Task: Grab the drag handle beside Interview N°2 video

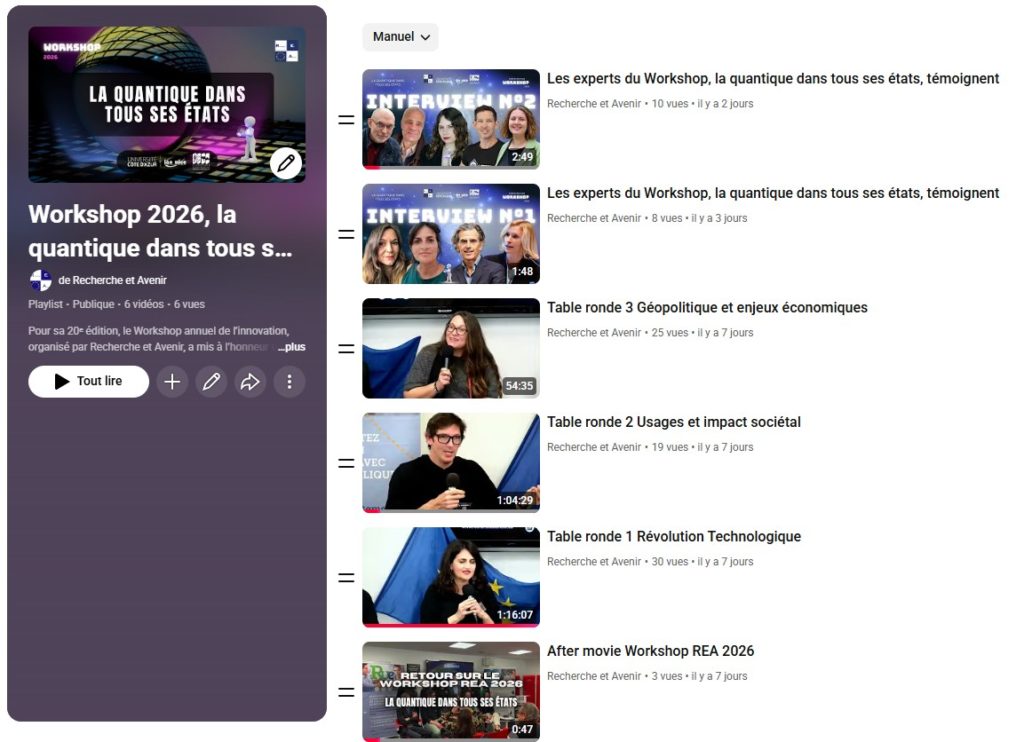Action: coord(346,120)
